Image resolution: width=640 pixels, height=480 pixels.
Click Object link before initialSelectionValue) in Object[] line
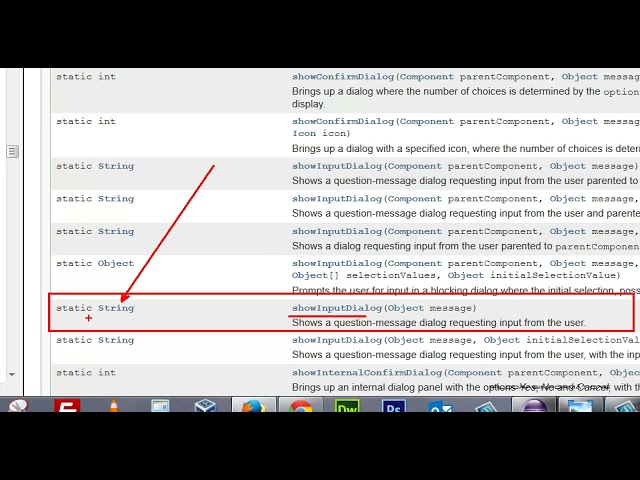[465, 275]
